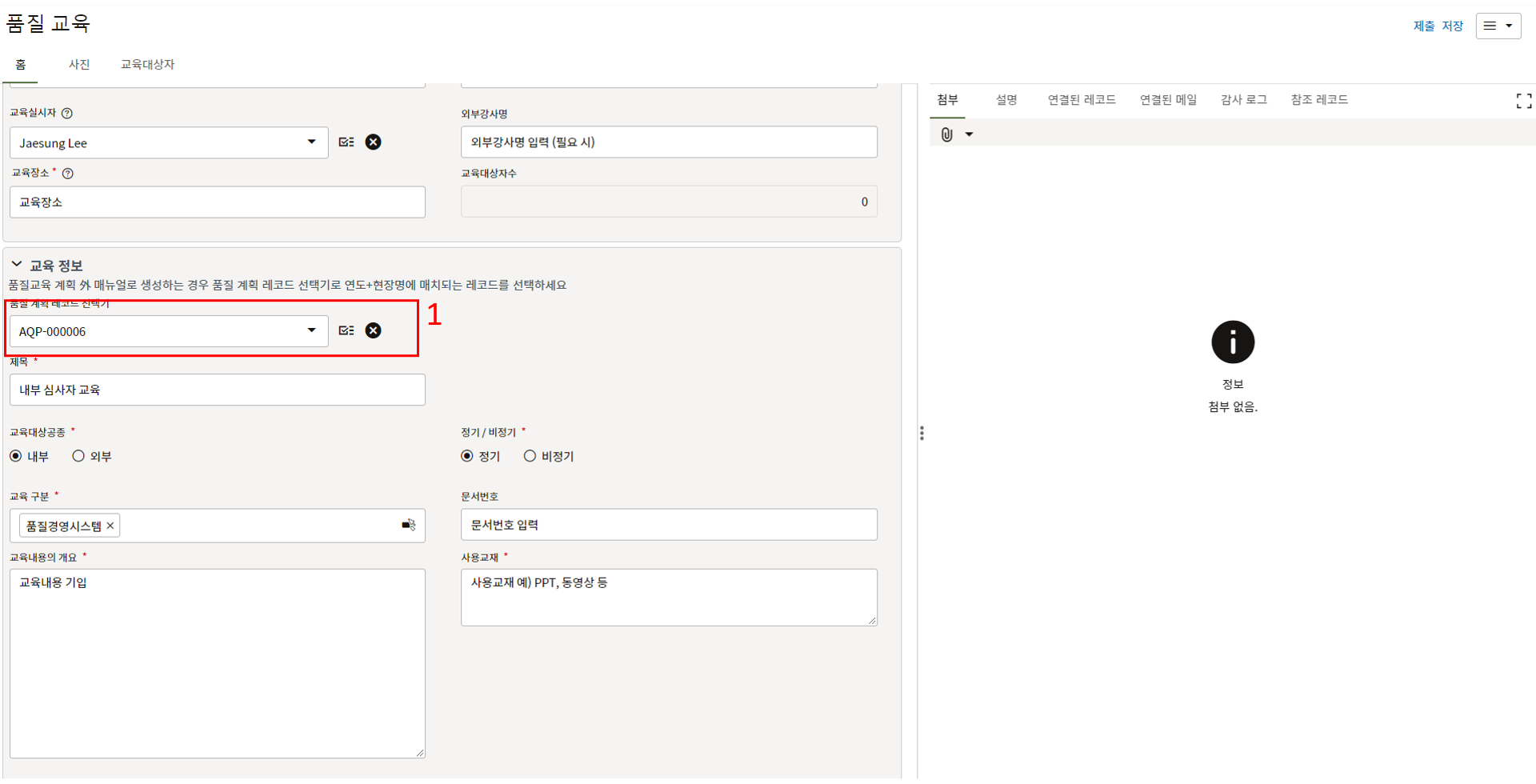The image size is (1536, 784).
Task: Select the 내부 radio button
Action: [16, 456]
